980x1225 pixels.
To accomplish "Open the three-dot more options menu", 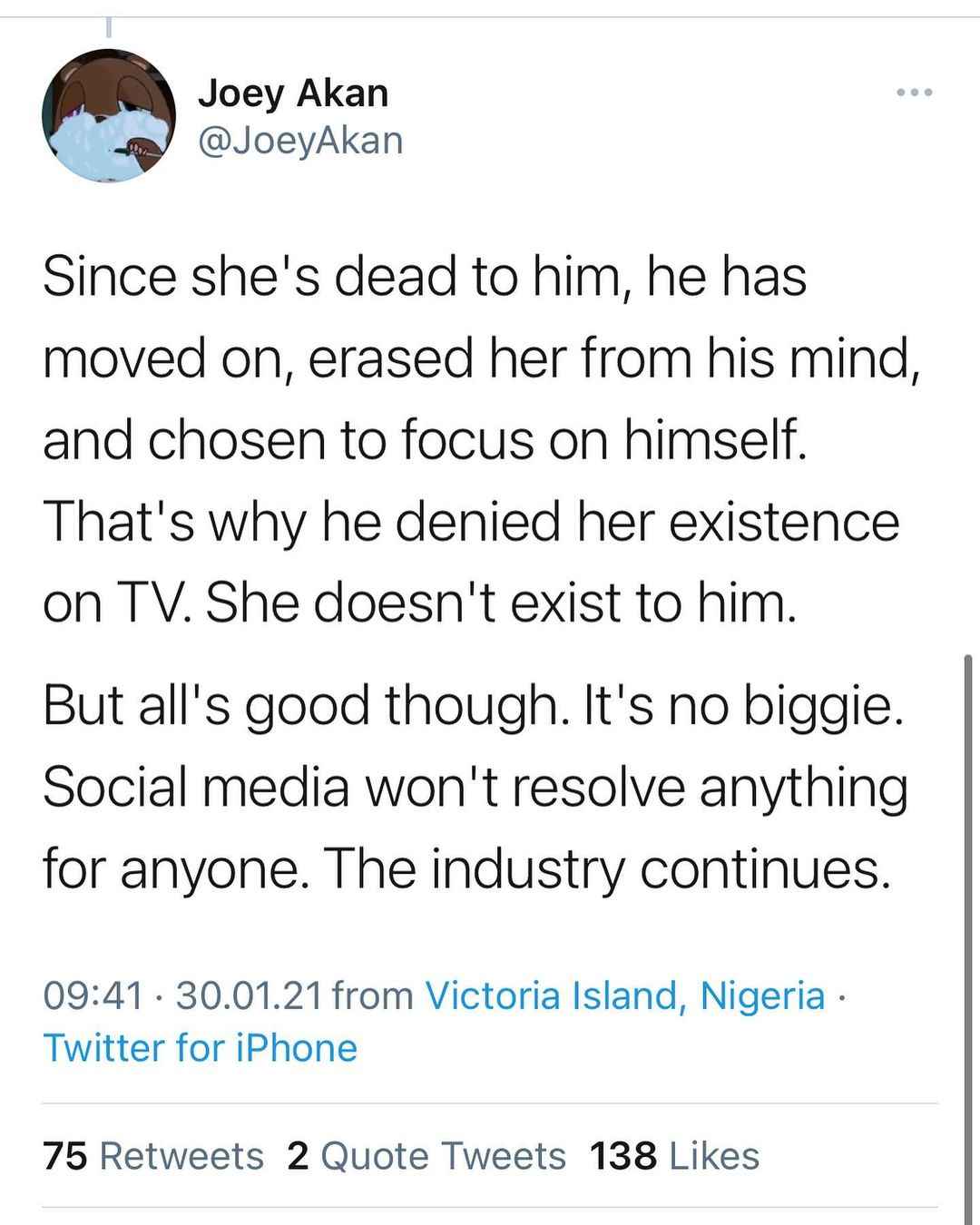I will (x=913, y=93).
